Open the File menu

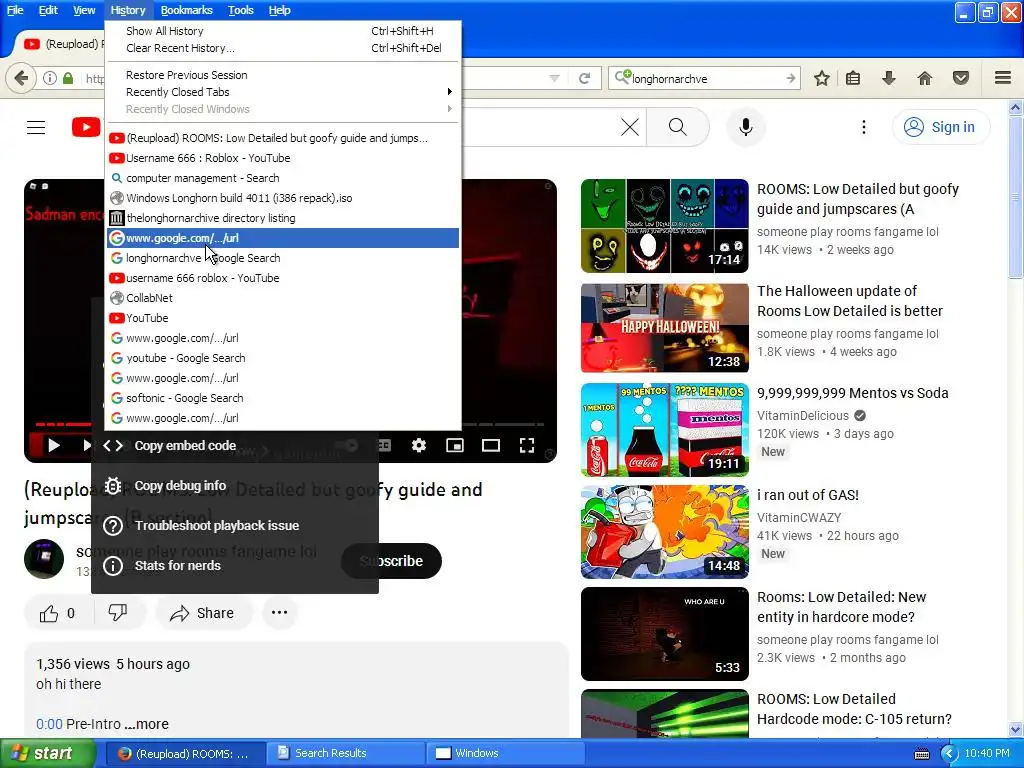[15, 10]
